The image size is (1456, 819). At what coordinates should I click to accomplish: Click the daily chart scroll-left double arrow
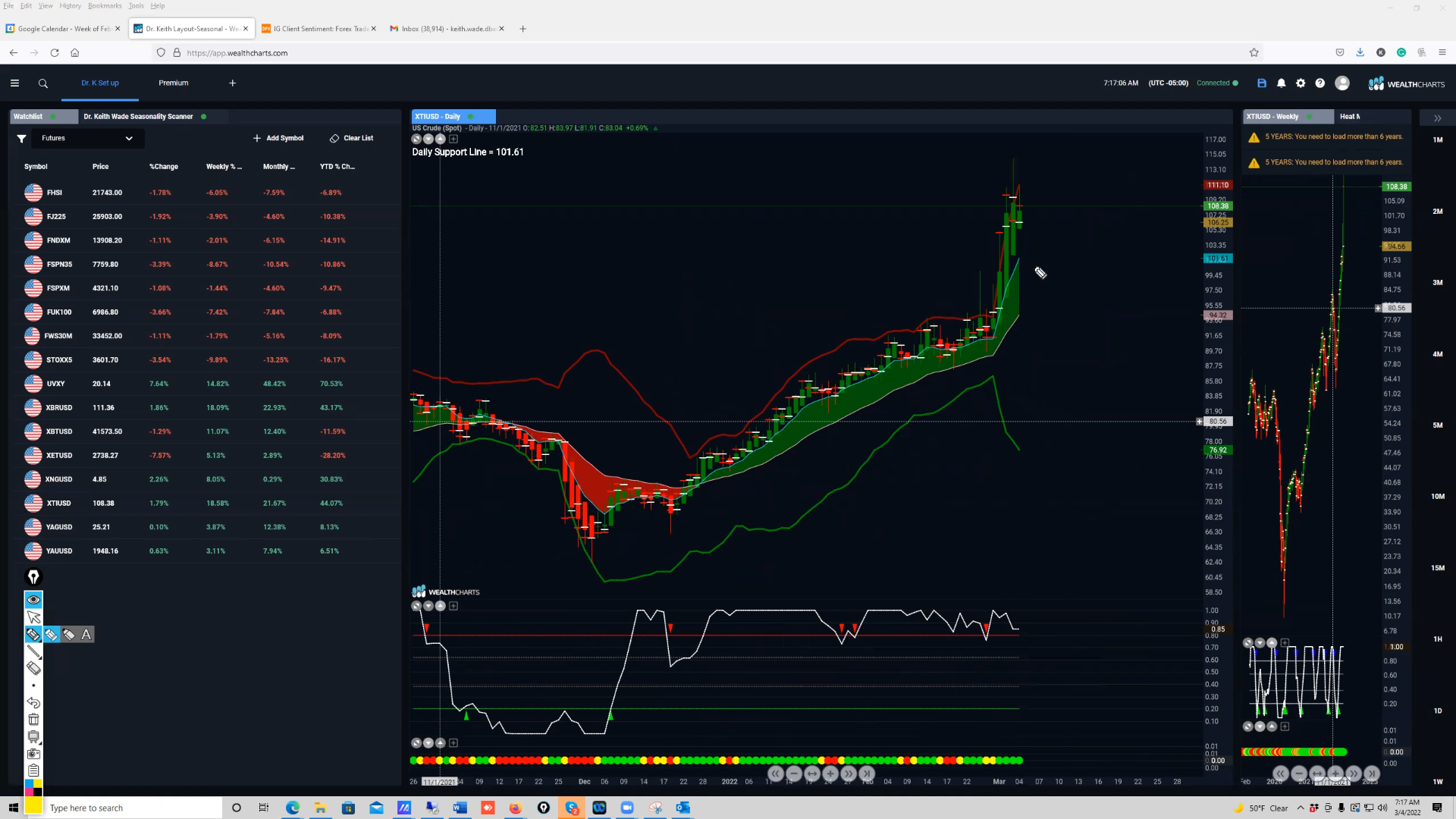(776, 773)
